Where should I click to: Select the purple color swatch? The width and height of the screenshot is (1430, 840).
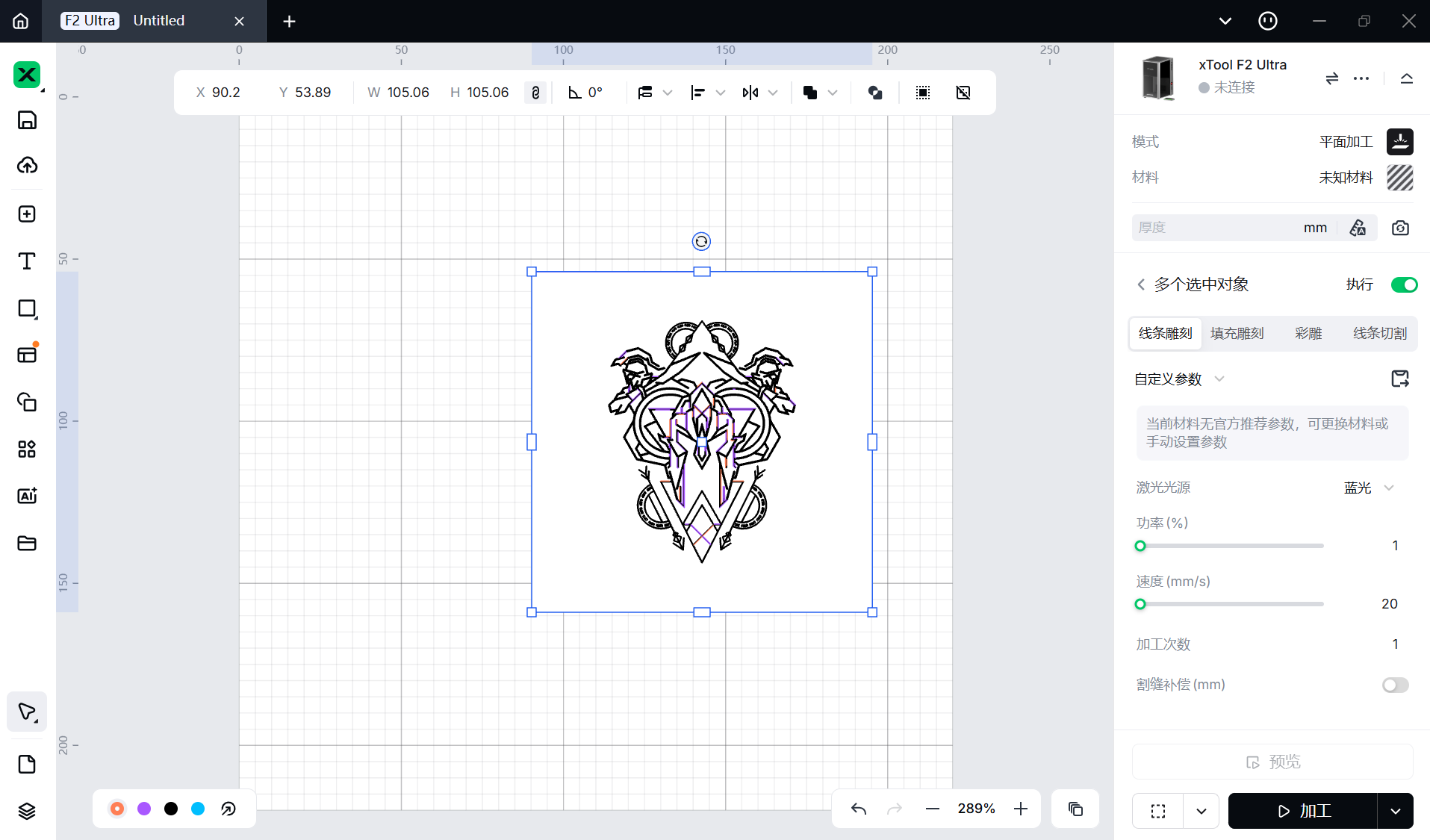(144, 809)
